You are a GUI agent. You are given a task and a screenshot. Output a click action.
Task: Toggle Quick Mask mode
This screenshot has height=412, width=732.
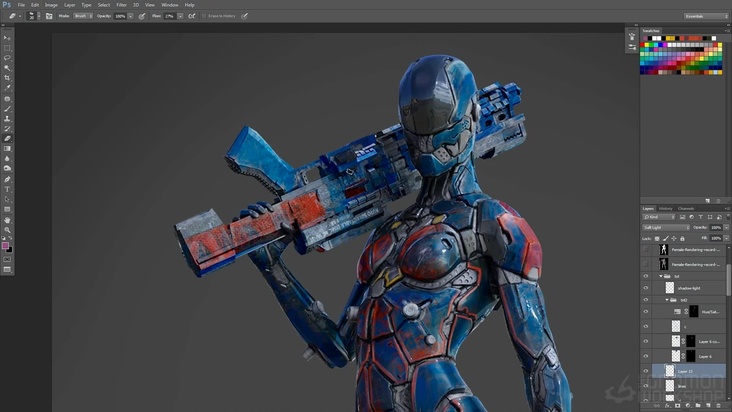point(7,259)
